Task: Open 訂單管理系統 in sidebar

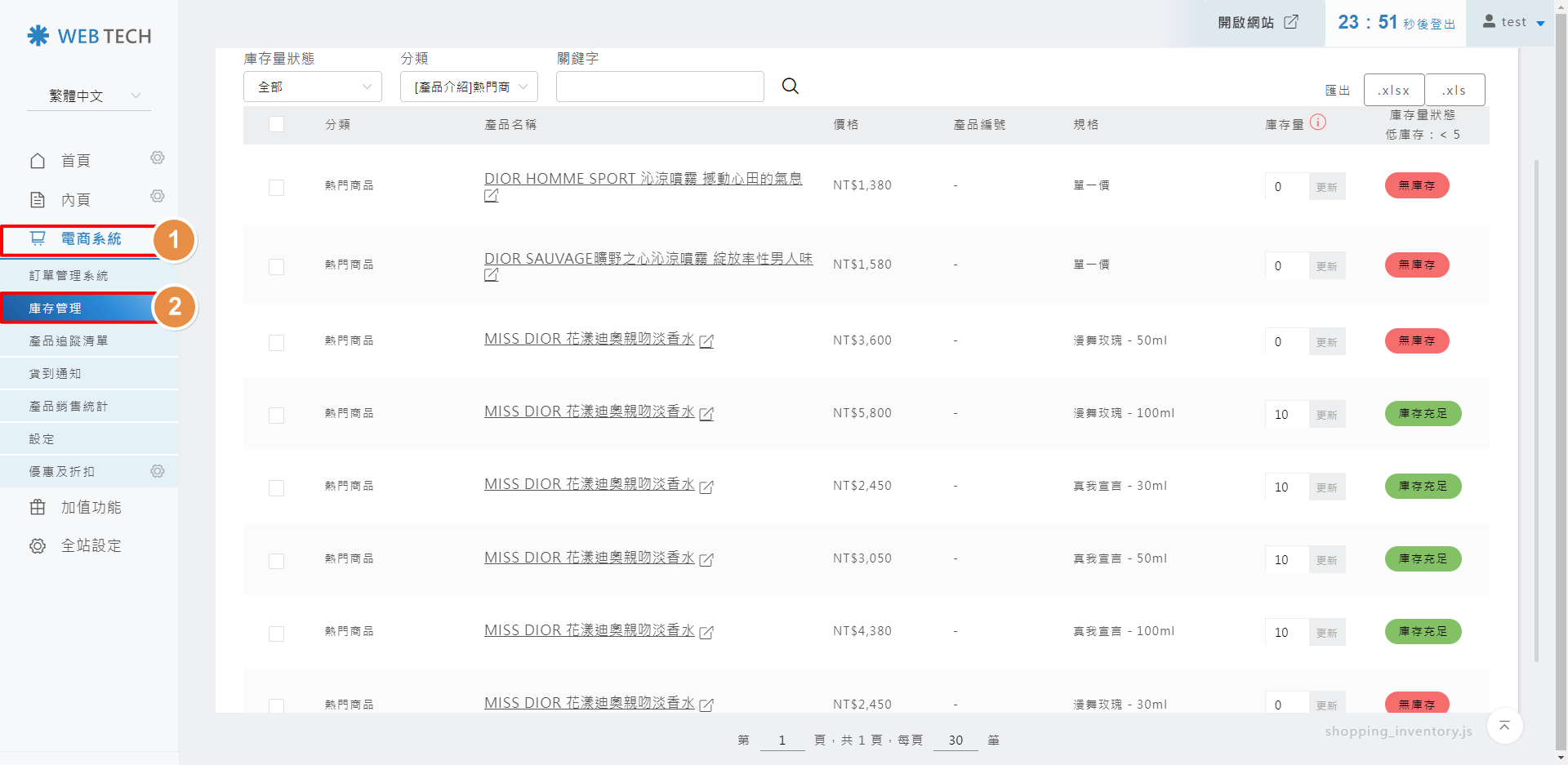Action: 69,276
